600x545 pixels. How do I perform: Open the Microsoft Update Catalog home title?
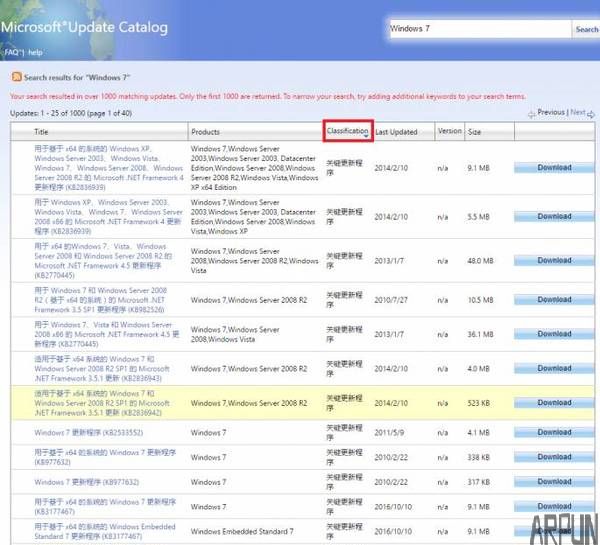point(85,27)
